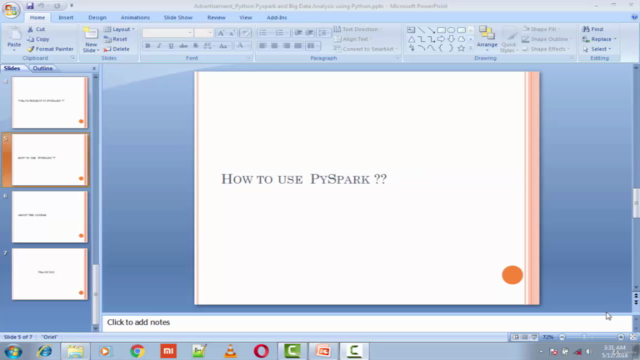Decrease font size
The height and width of the screenshot is (360, 640).
pos(232,33)
